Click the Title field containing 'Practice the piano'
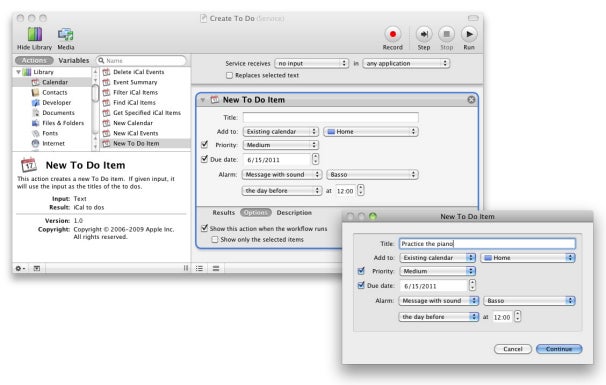606x385 pixels. tap(487, 244)
